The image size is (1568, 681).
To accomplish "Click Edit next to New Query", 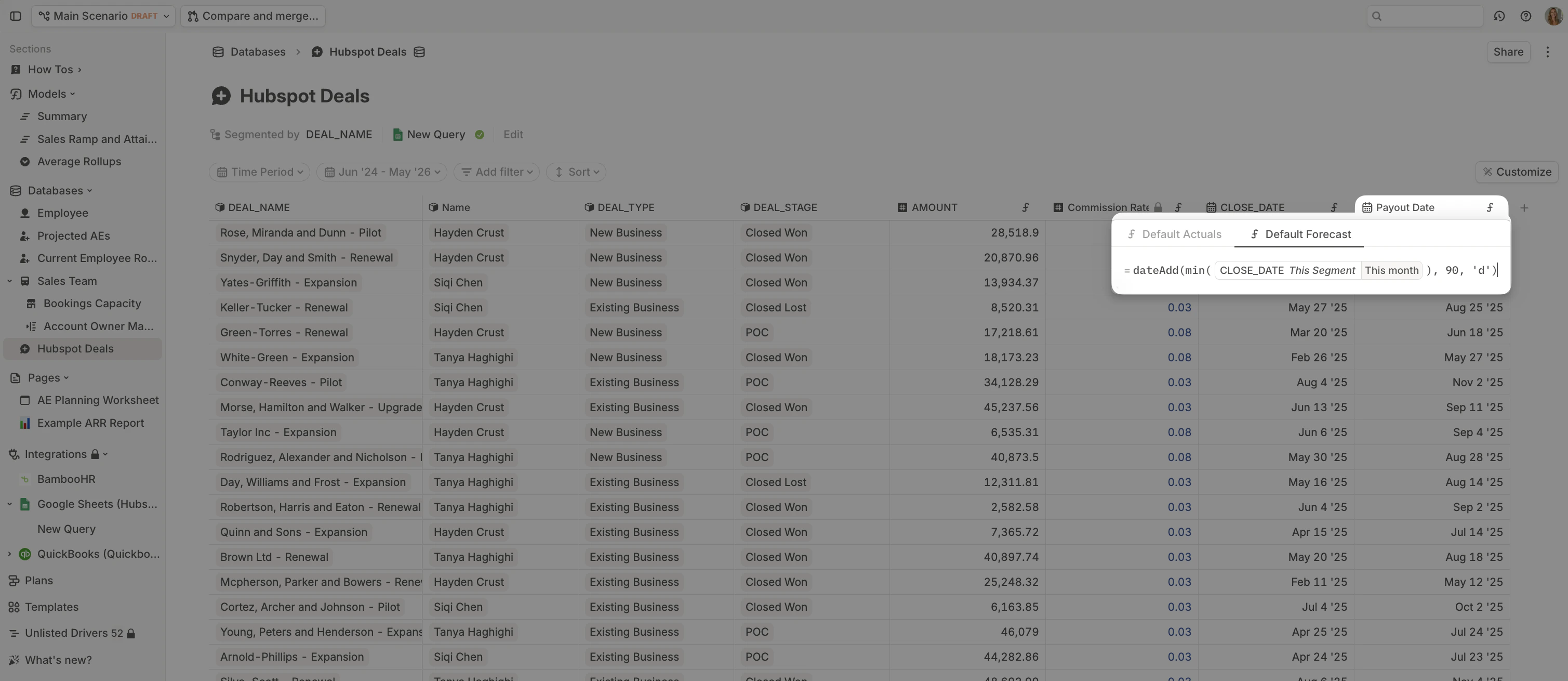I will point(512,135).
